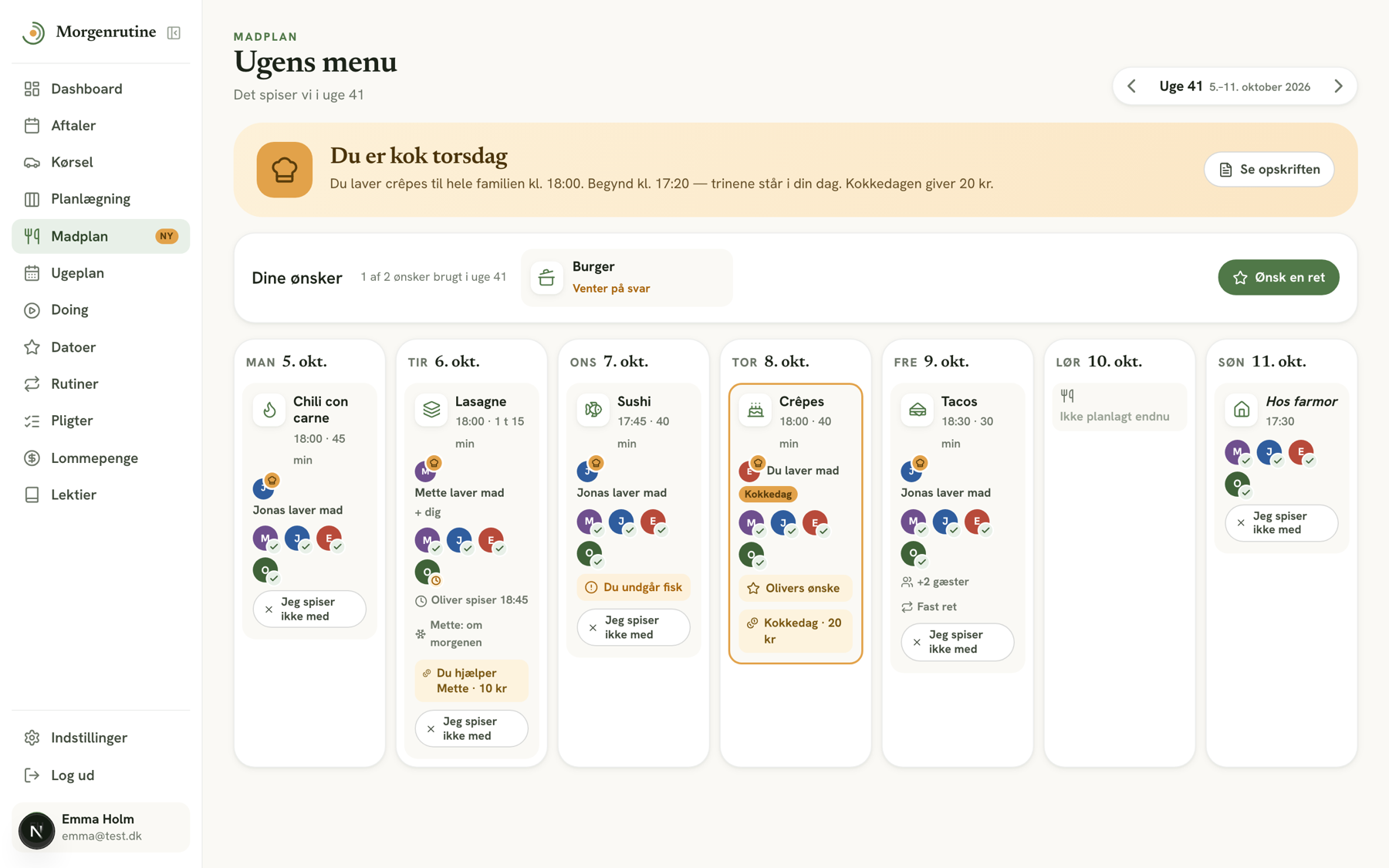The height and width of the screenshot is (868, 1389).
Task: Click Log ud
Action: point(101,775)
